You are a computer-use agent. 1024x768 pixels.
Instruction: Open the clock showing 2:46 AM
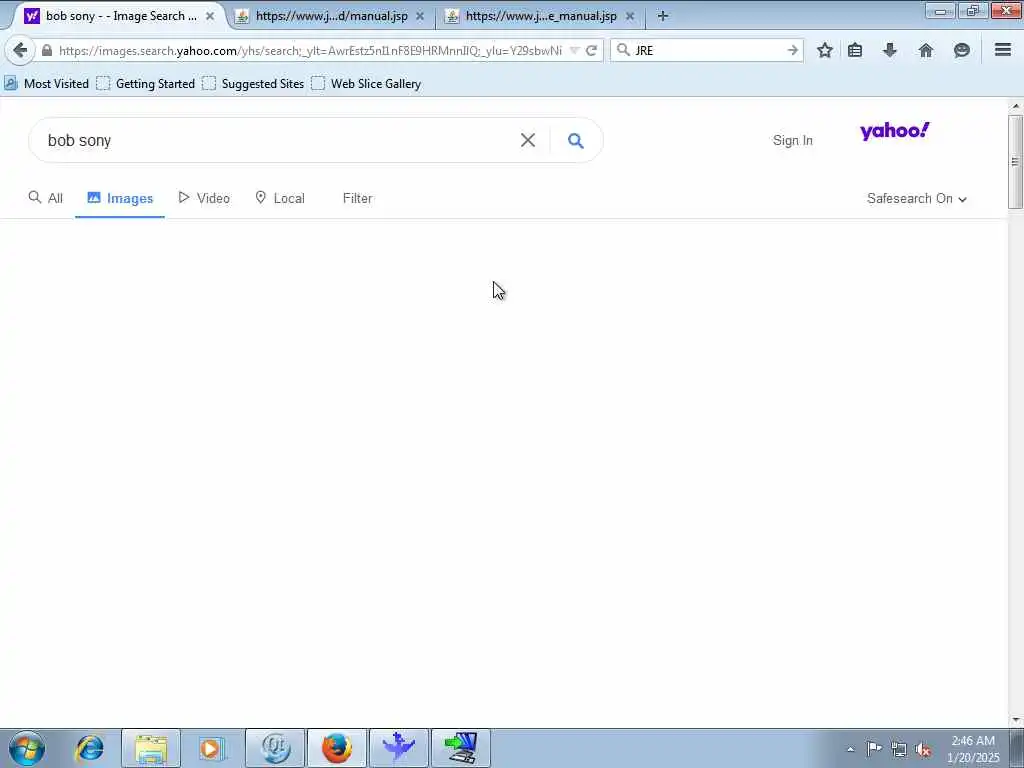(973, 749)
